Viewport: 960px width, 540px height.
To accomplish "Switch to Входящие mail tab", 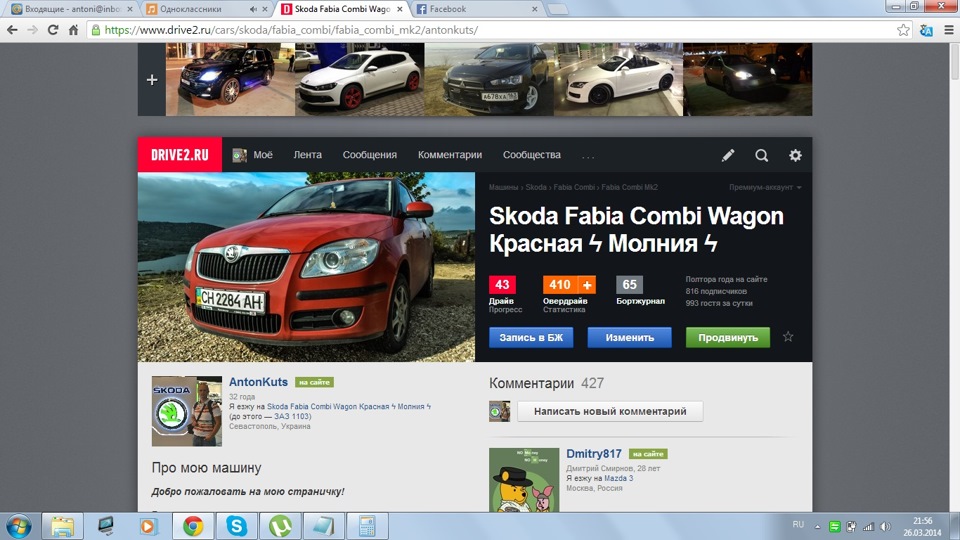I will tap(72, 9).
